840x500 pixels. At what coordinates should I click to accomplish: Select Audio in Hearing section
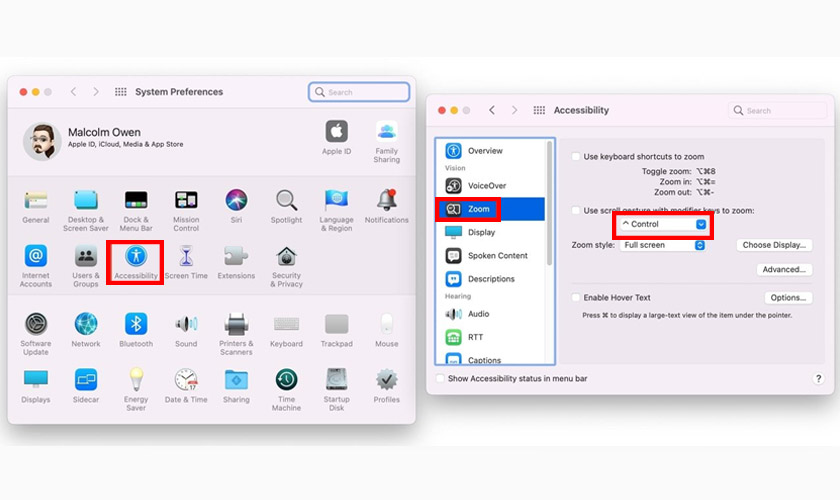491,314
